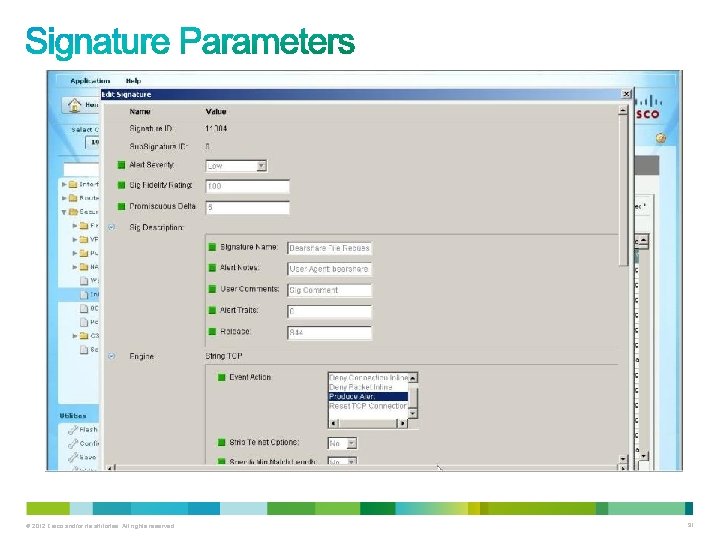Click the Promiscuous Delta input field
This screenshot has width=720, height=540.
(x=248, y=208)
